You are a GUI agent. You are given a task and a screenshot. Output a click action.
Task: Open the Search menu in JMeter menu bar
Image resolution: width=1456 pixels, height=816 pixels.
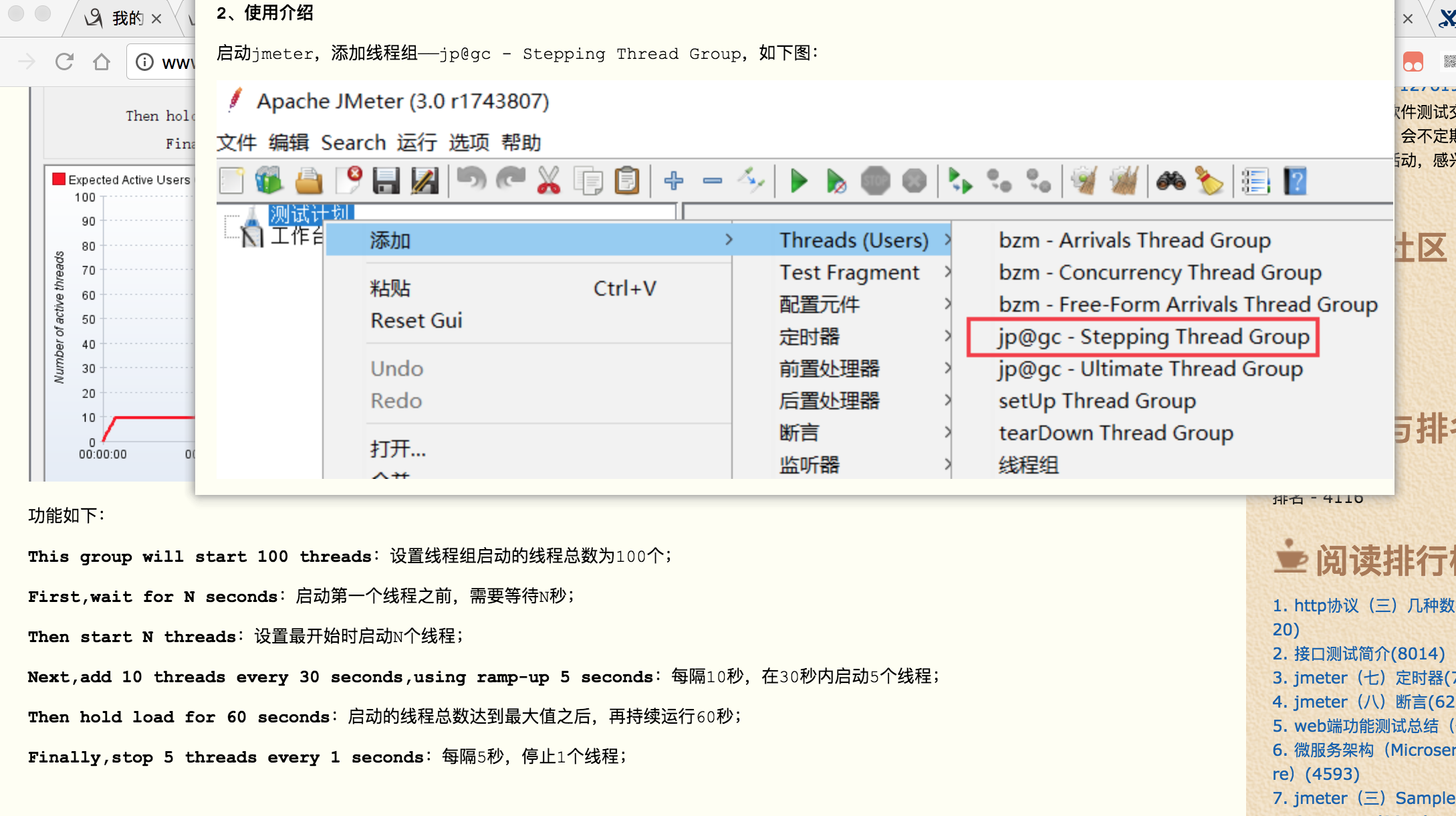coord(354,142)
